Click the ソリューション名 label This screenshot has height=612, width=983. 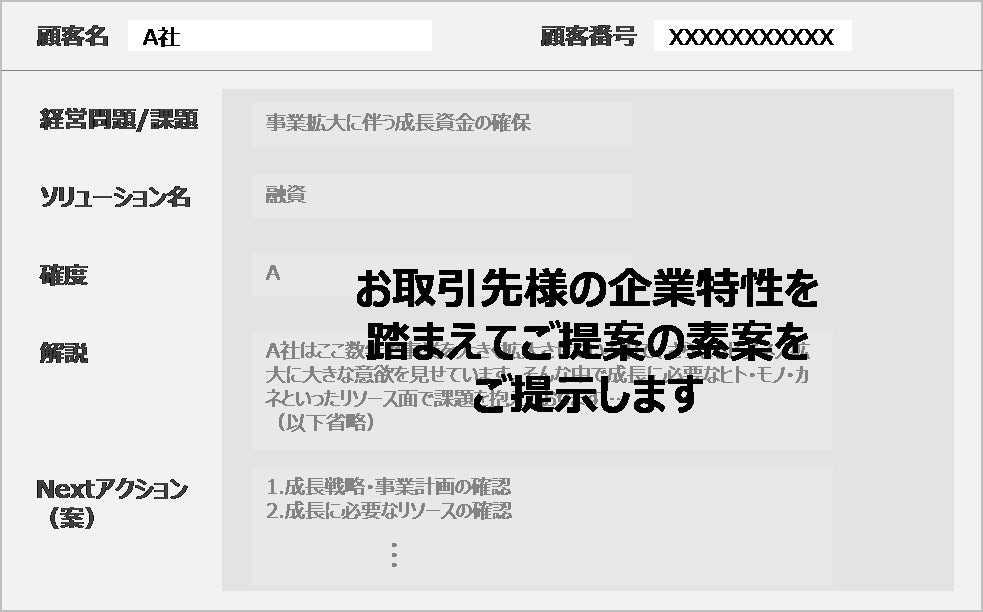(x=115, y=197)
